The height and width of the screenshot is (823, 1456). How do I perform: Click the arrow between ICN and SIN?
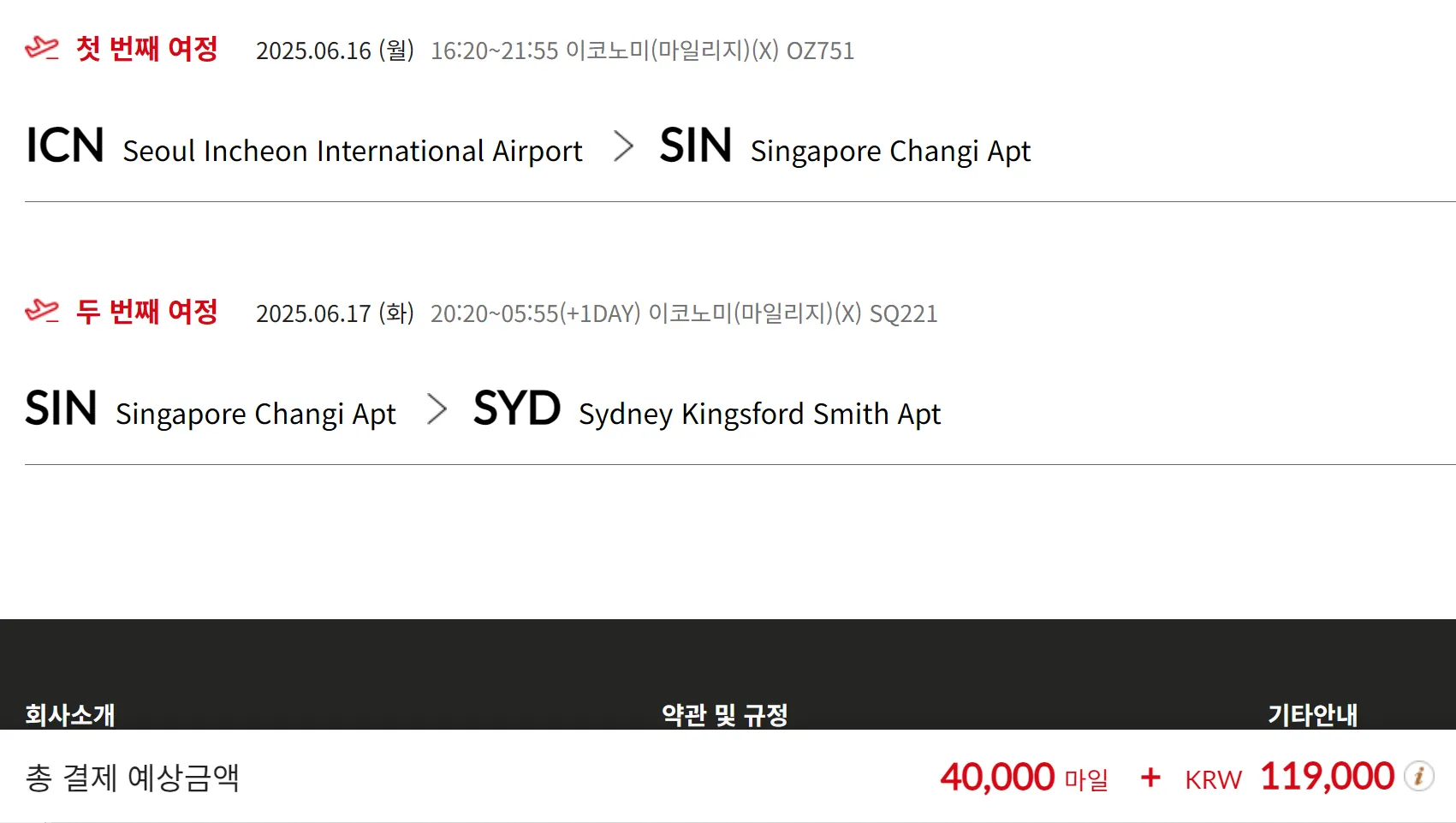point(623,146)
